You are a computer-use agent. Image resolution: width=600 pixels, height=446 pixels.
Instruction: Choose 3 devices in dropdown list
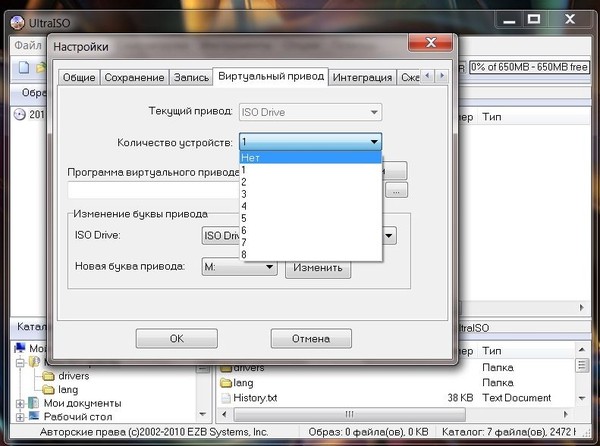click(x=310, y=194)
